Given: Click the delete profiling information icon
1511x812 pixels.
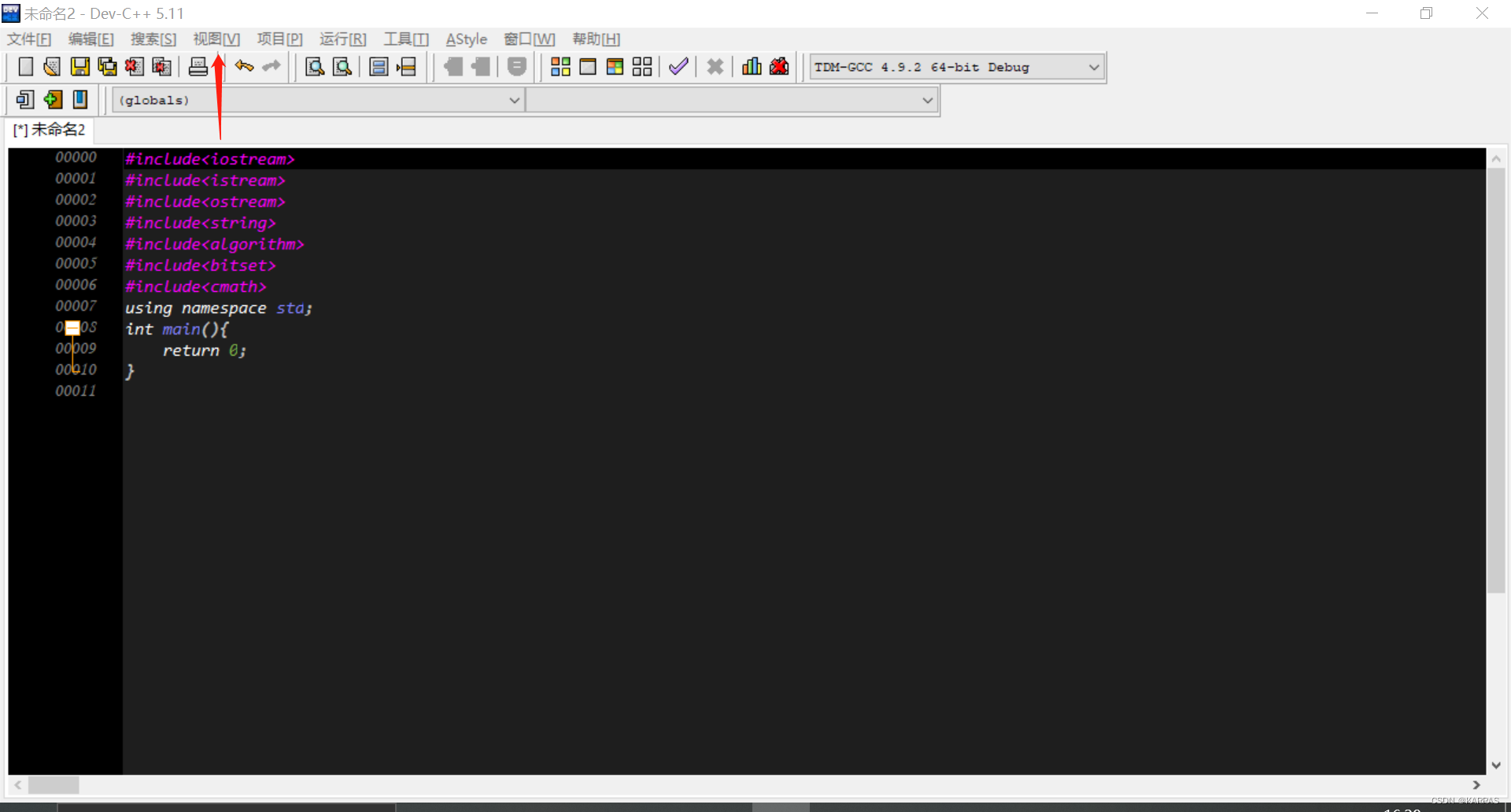Looking at the screenshot, I should pos(779,67).
